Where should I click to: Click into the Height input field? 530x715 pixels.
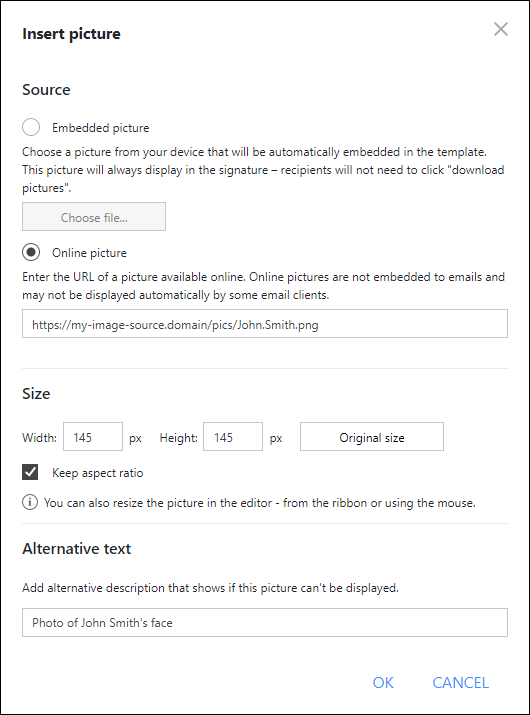pyautogui.click(x=233, y=437)
